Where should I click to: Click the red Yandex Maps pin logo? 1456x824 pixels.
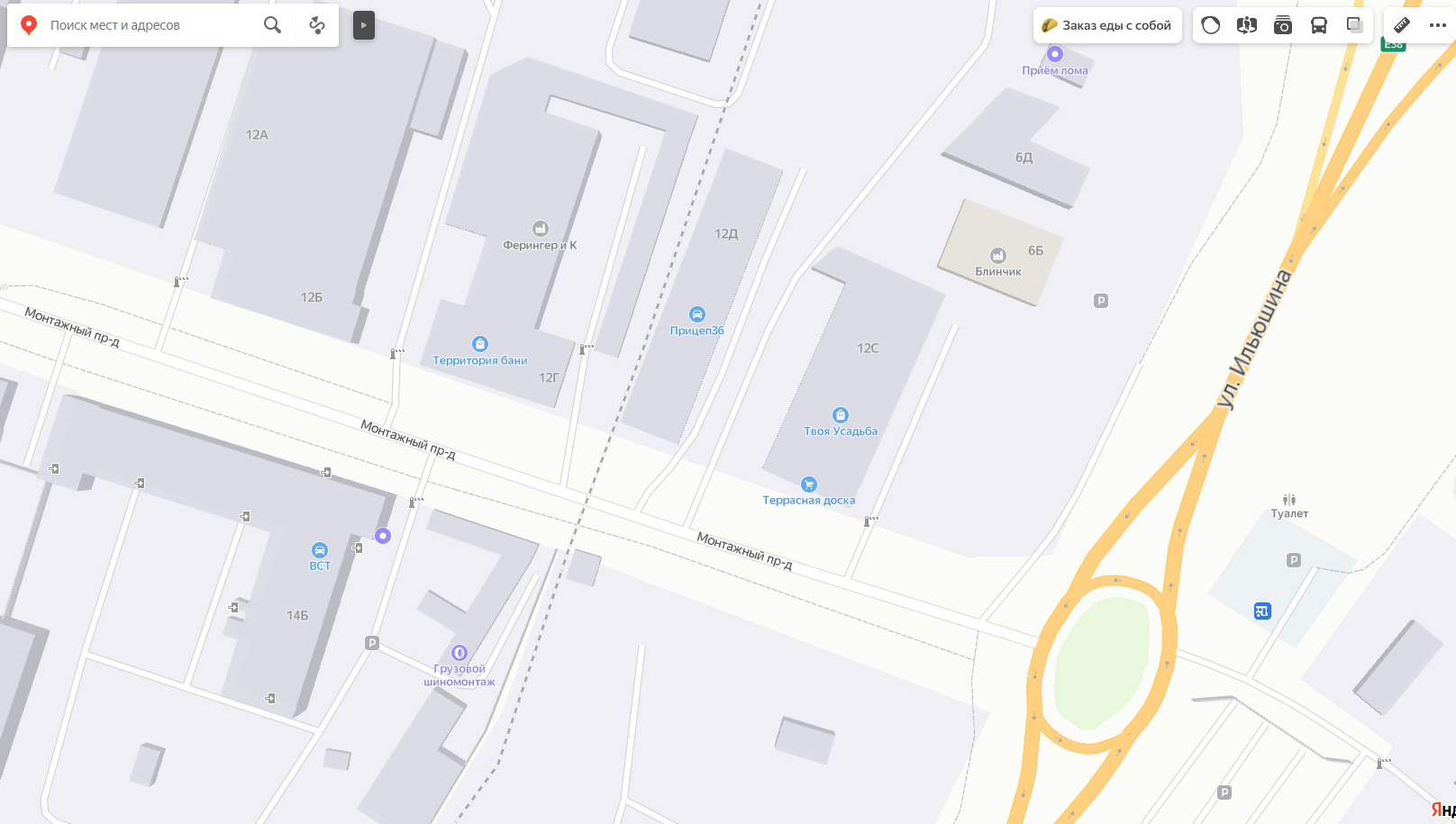pos(29,25)
